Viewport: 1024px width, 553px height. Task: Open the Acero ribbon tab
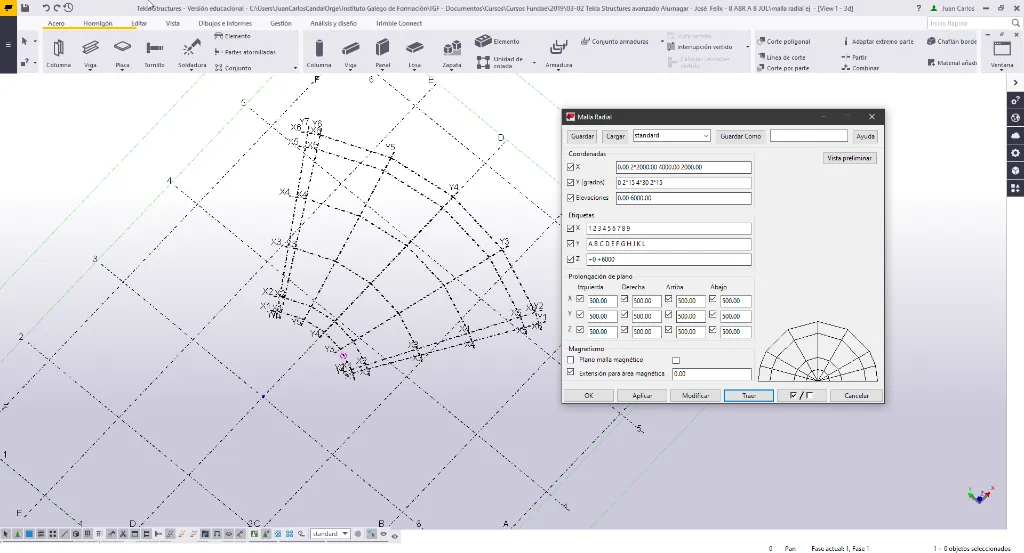tap(56, 24)
